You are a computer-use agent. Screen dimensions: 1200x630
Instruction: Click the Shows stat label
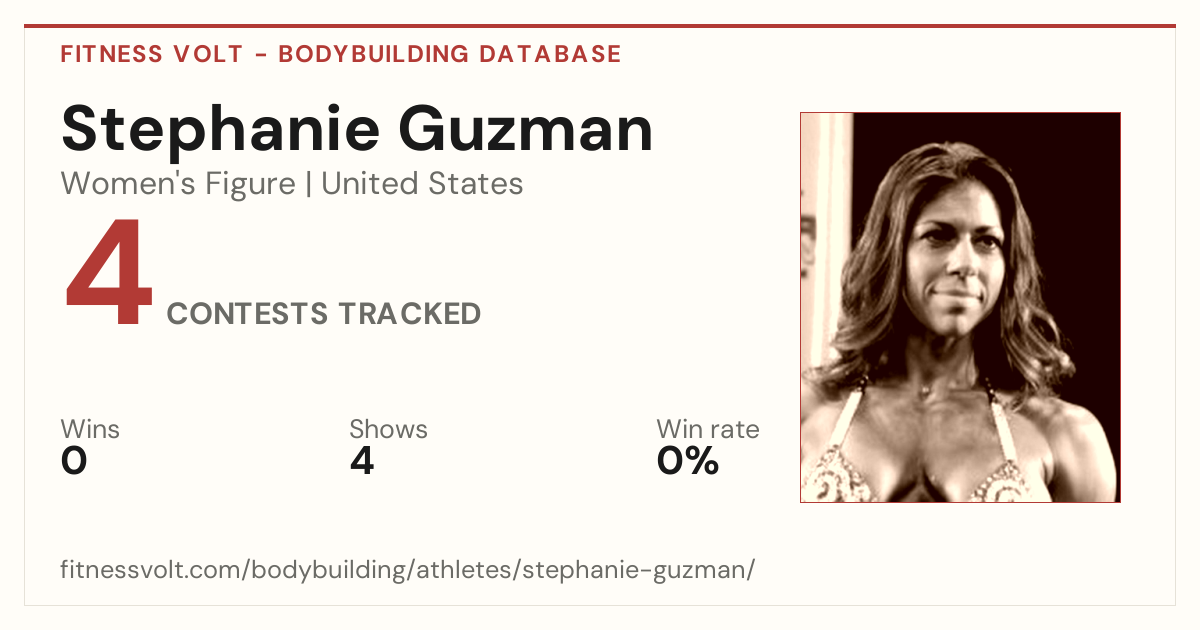coord(388,429)
